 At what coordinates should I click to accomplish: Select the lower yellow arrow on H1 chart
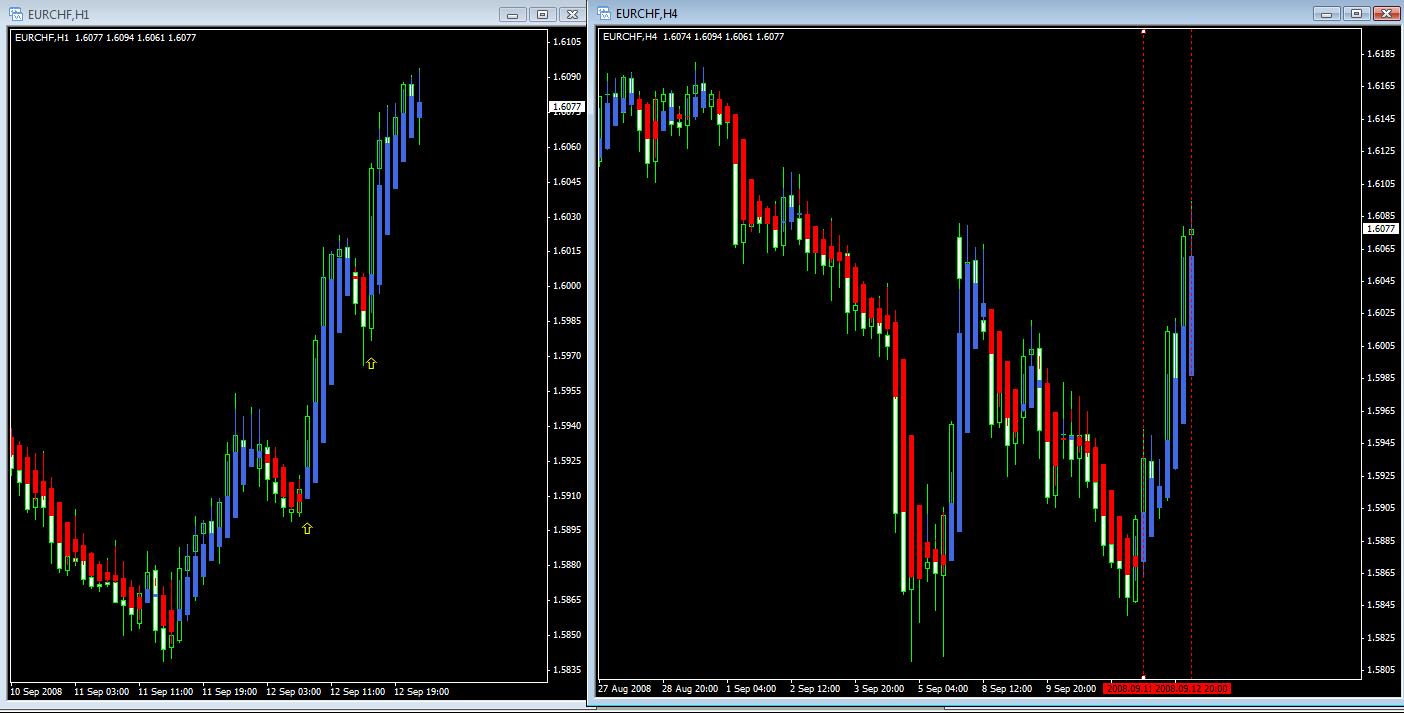(307, 528)
